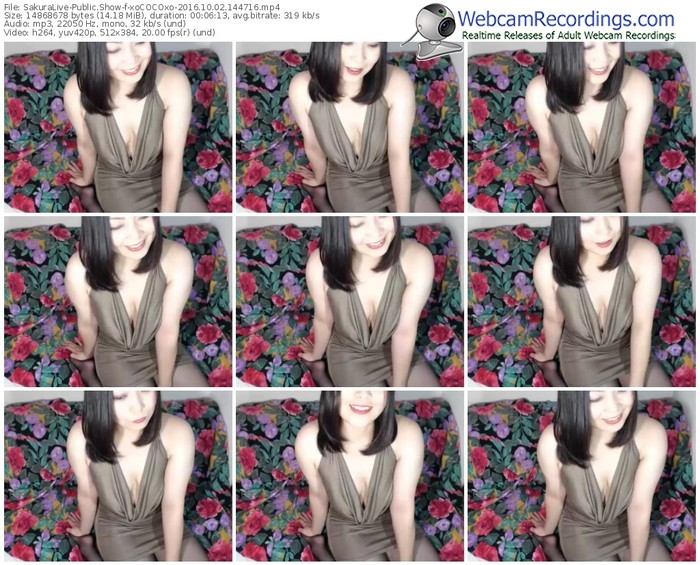Open the first thumbnail in the middle row
700x565 pixels.
118,302
